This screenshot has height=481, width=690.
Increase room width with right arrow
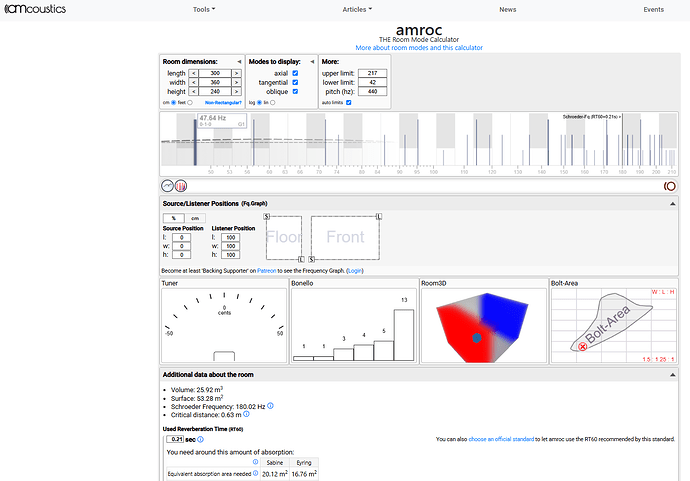click(236, 82)
